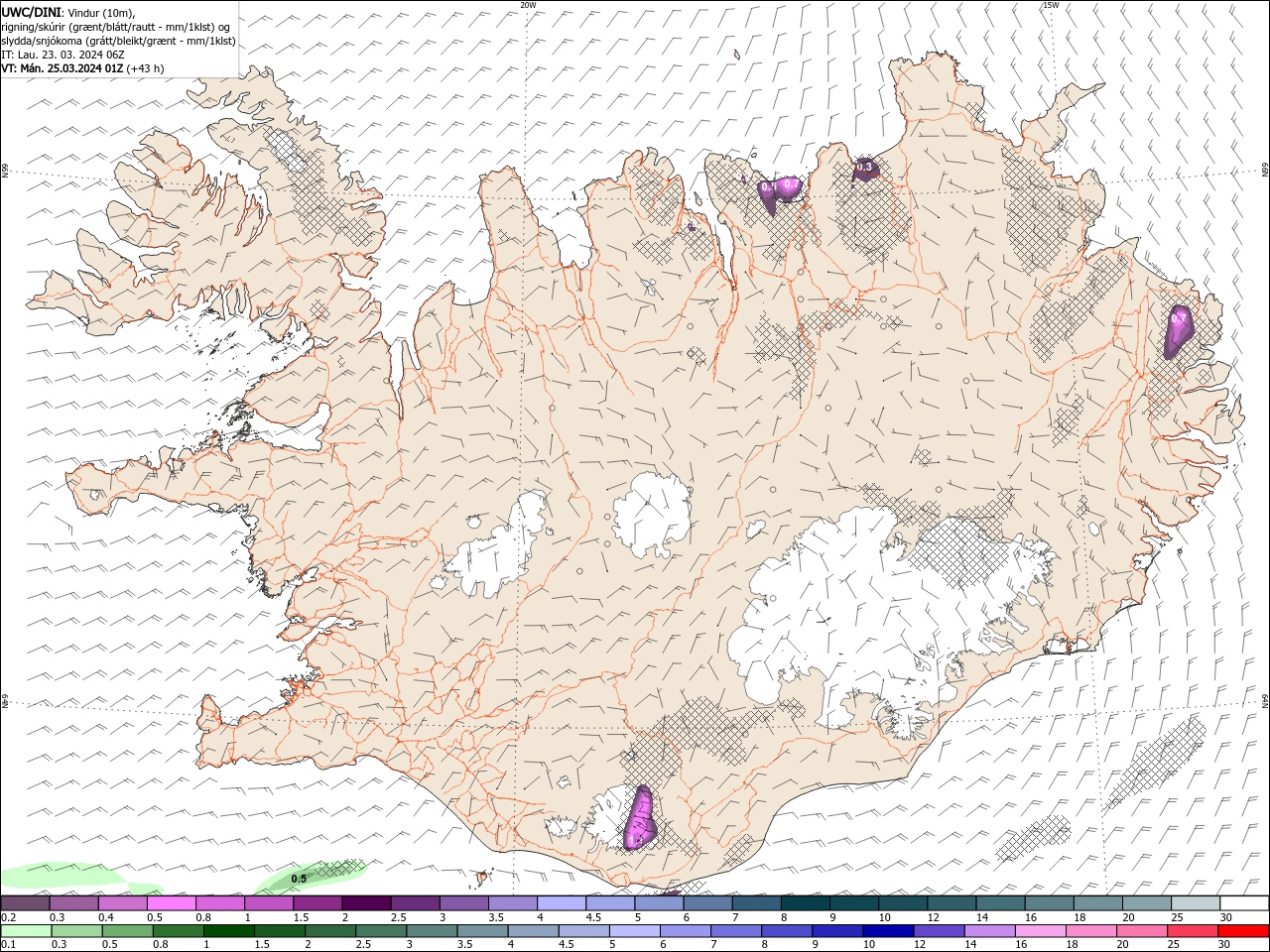Select the light lavender 4 swatch in snow legend
The image size is (1270, 952).
click(x=561, y=903)
